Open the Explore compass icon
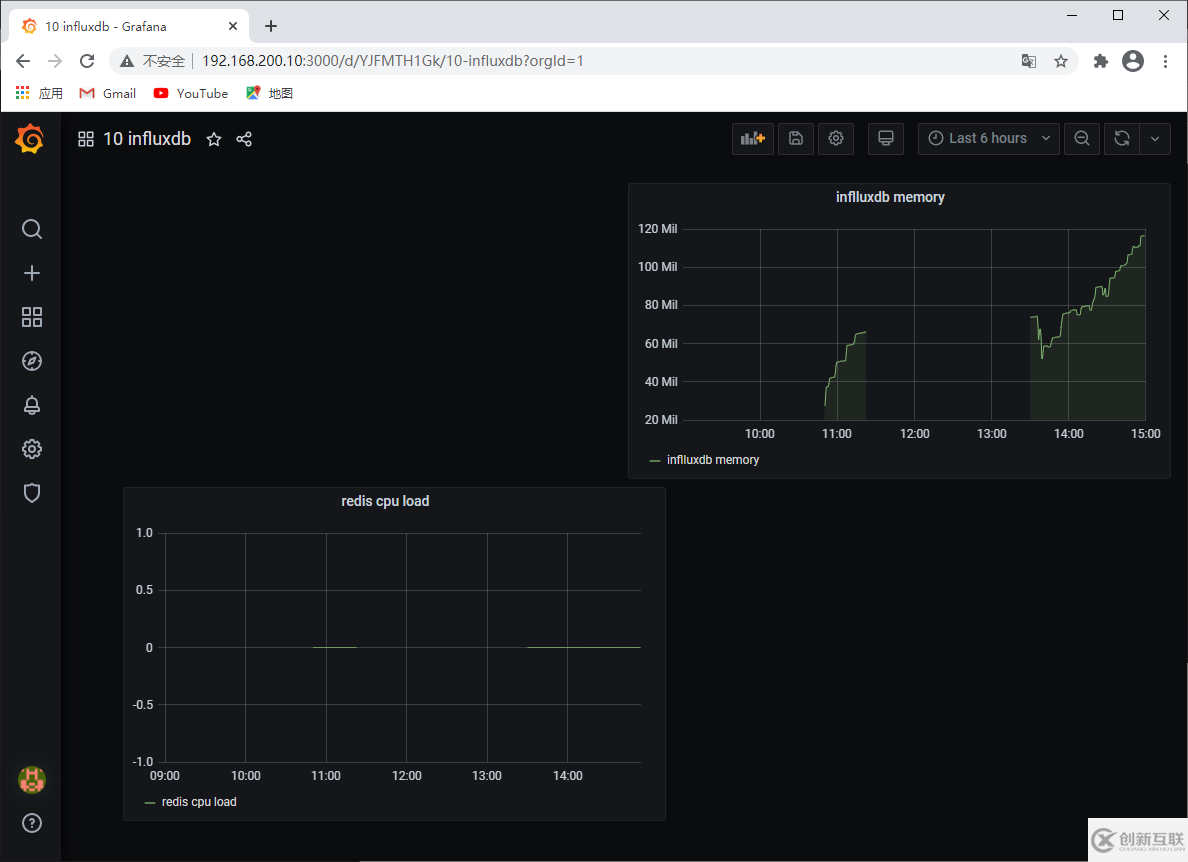This screenshot has width=1188, height=862. tap(32, 361)
